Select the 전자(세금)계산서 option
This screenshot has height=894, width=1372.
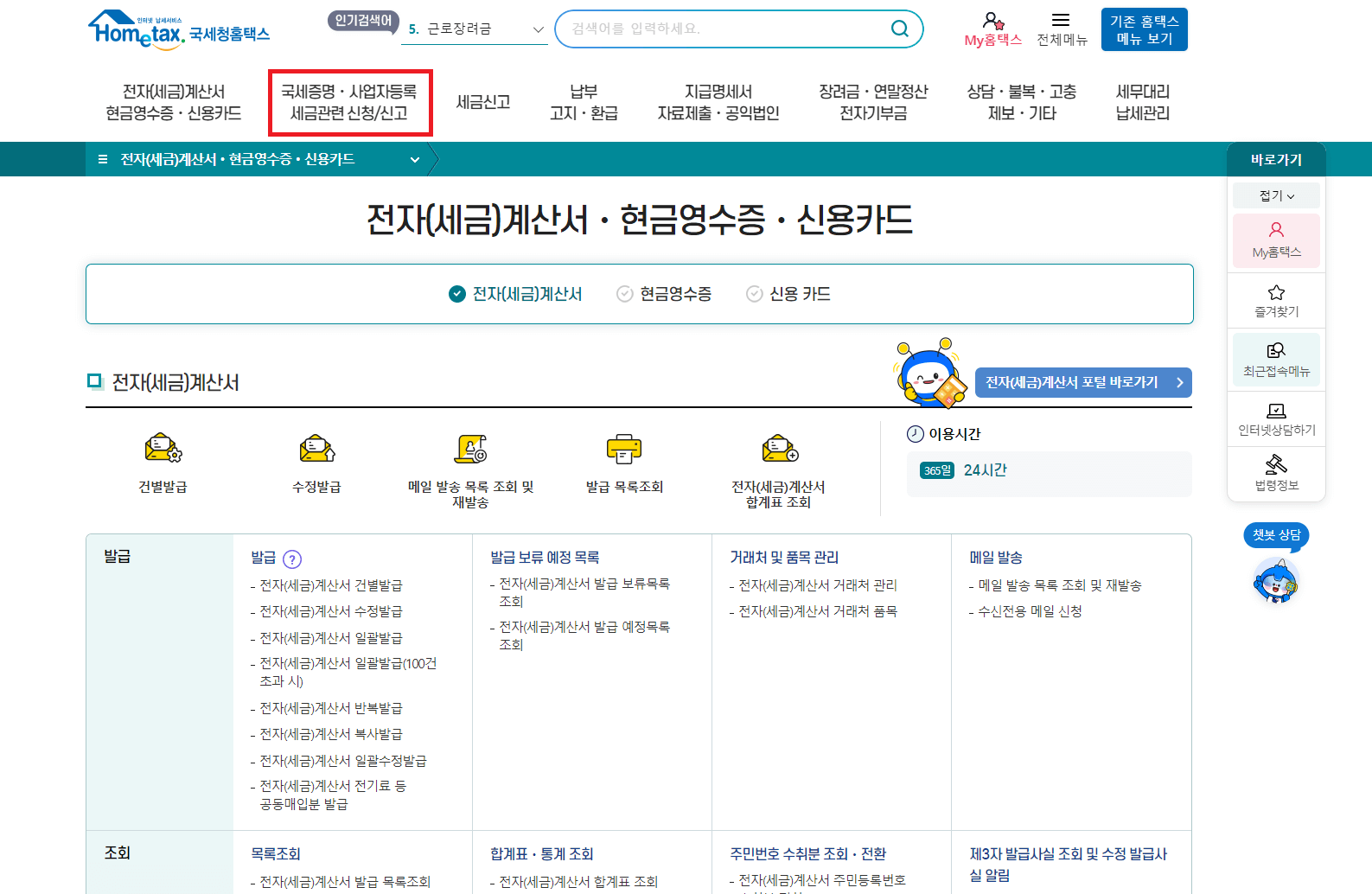[x=515, y=294]
